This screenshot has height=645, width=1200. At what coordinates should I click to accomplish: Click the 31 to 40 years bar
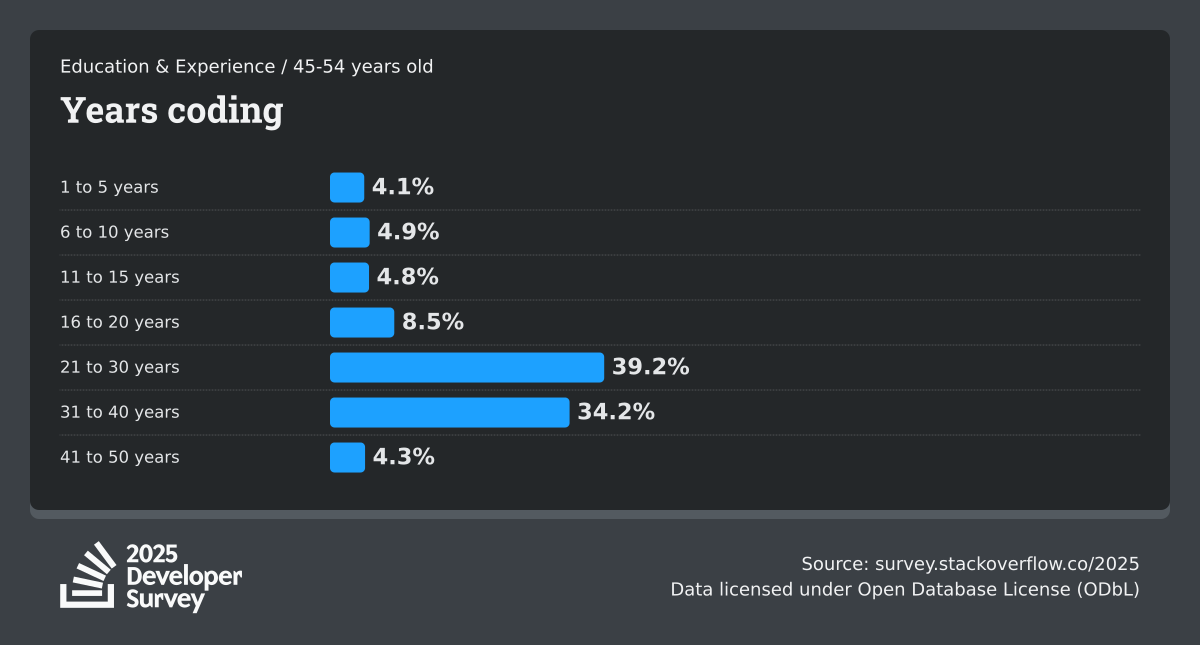tap(449, 412)
